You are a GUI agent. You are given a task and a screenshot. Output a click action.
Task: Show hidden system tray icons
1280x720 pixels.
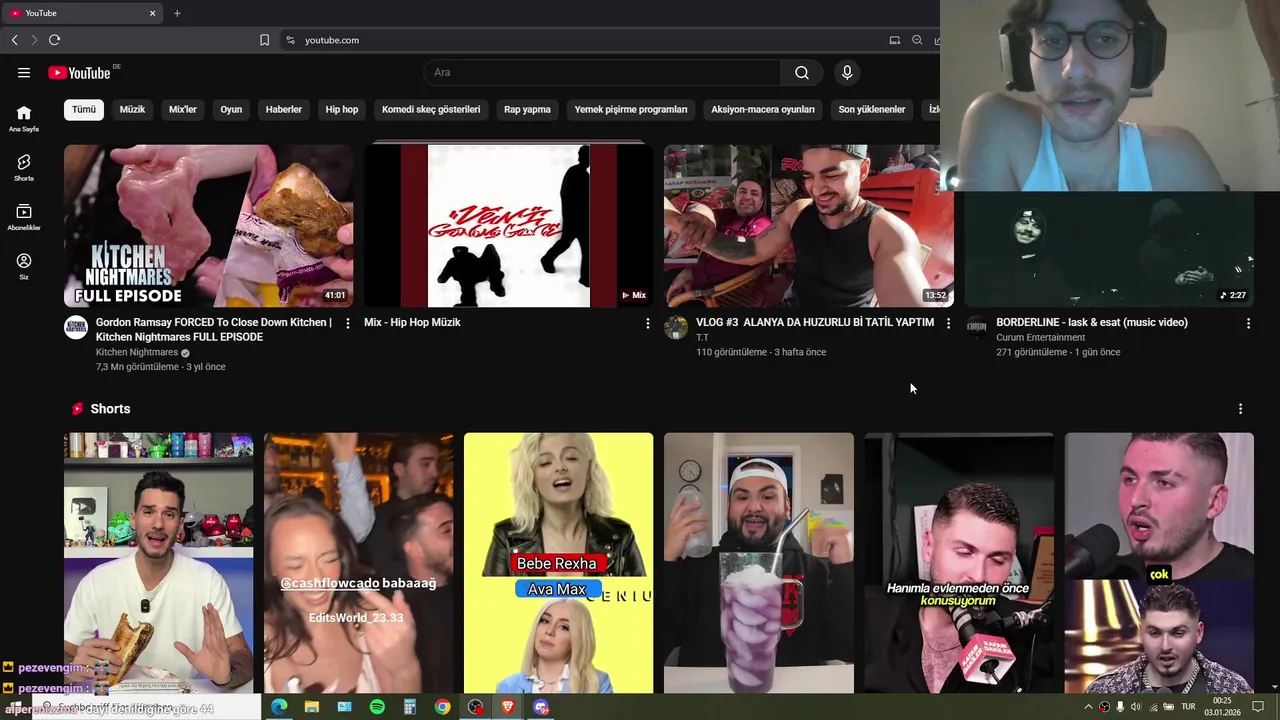point(1088,707)
